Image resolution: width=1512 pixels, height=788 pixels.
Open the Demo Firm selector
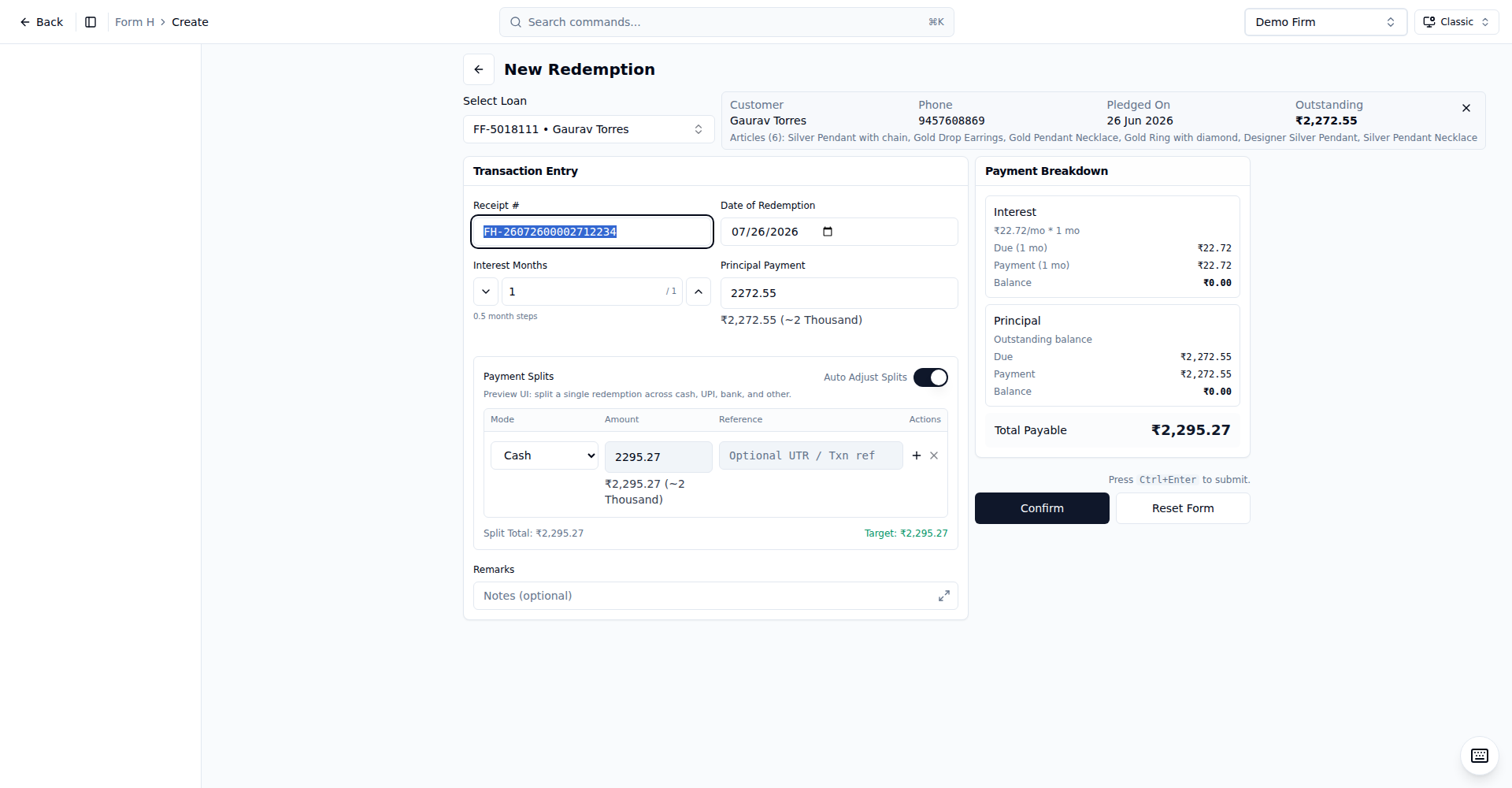[1325, 22]
